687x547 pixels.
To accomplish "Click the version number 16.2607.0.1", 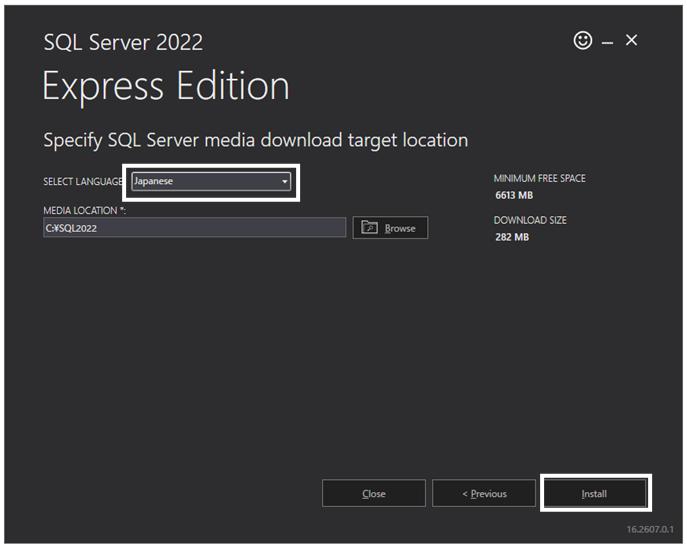I will (650, 529).
